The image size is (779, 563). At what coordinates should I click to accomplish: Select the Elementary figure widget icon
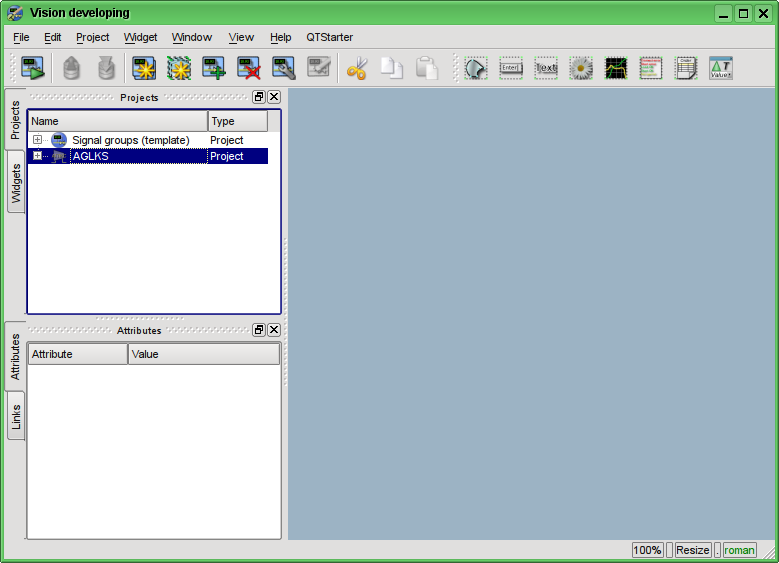475,69
